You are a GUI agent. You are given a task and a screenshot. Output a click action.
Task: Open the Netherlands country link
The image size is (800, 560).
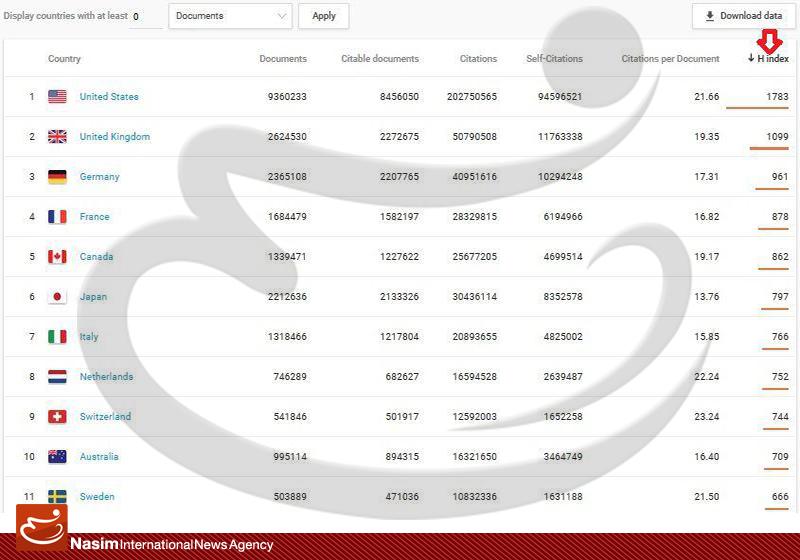(x=106, y=377)
